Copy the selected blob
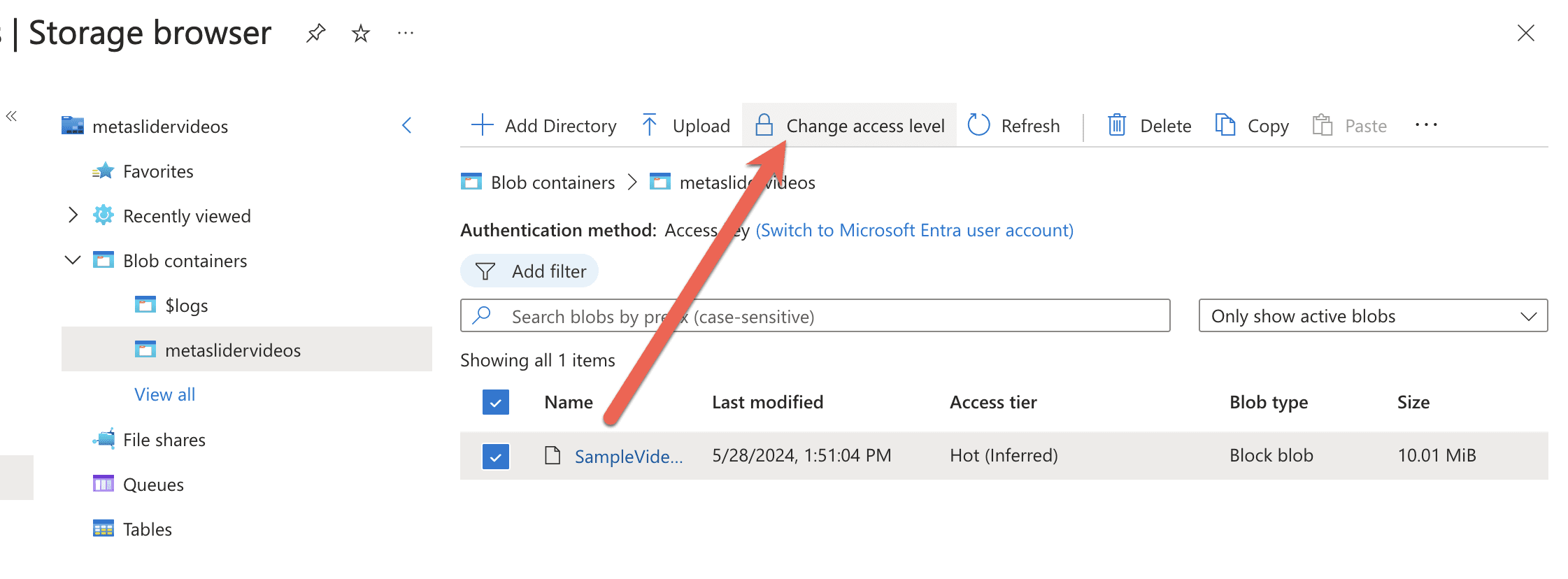This screenshot has height=579, width=1568. point(1252,125)
